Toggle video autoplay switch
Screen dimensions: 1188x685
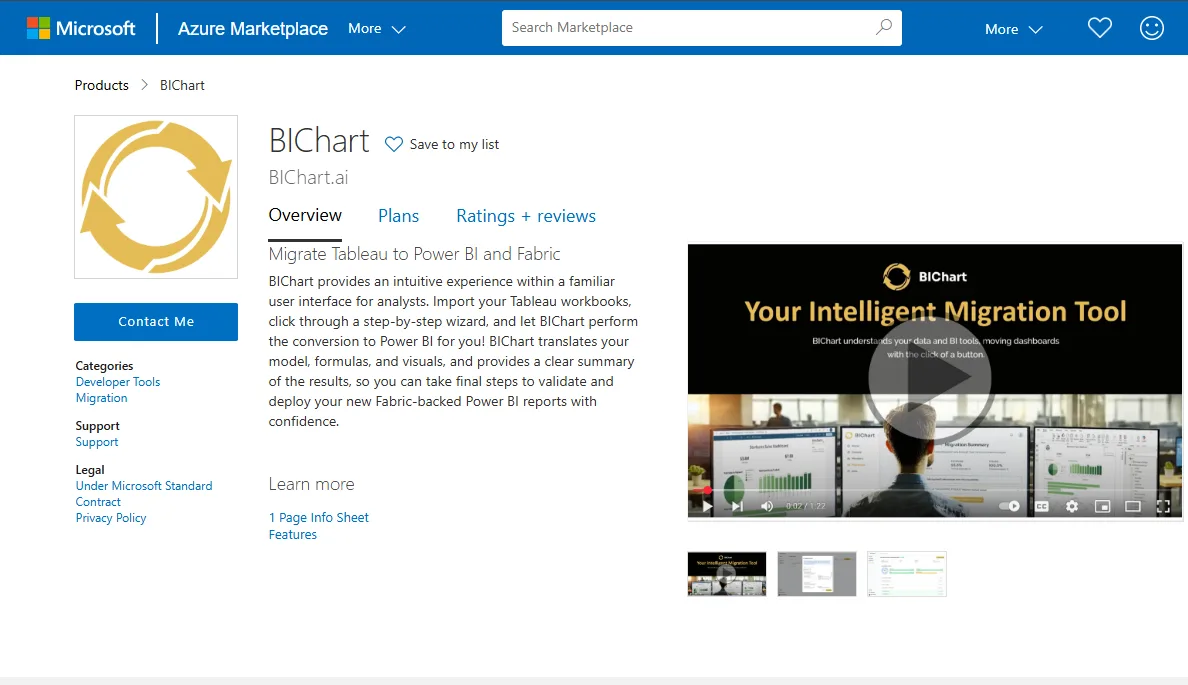(x=1010, y=506)
